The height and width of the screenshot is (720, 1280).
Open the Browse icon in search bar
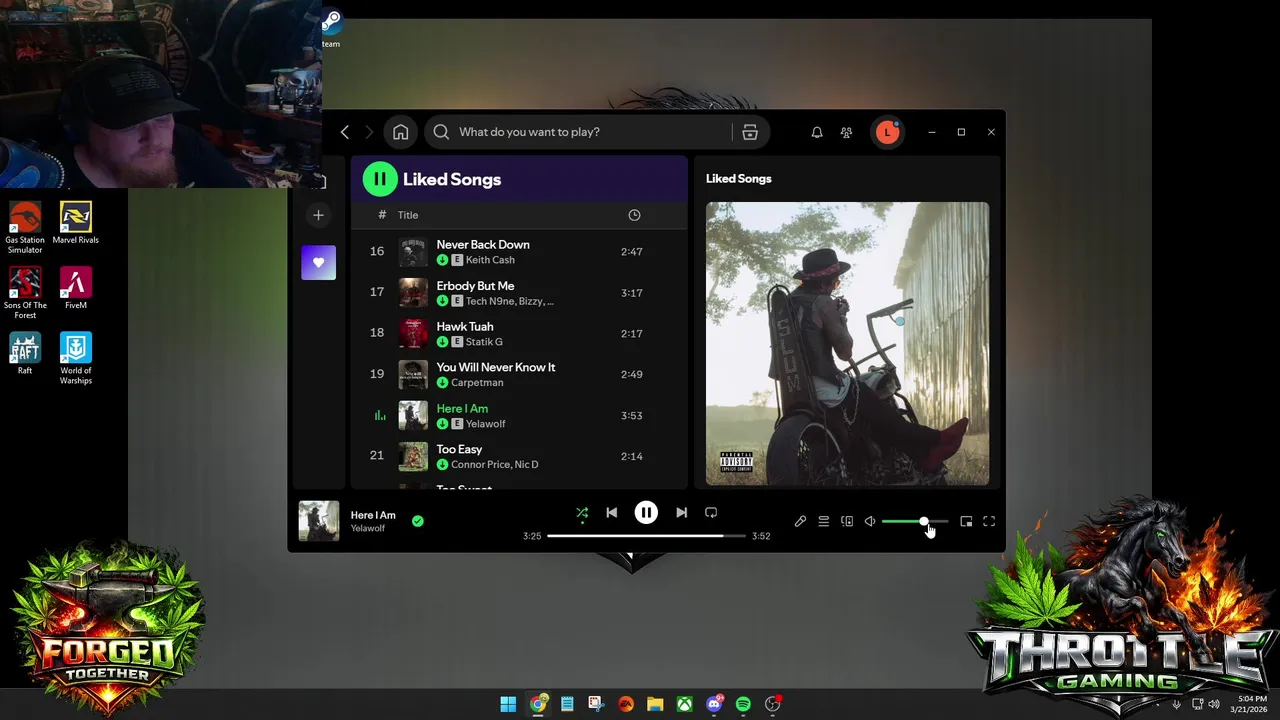click(750, 132)
